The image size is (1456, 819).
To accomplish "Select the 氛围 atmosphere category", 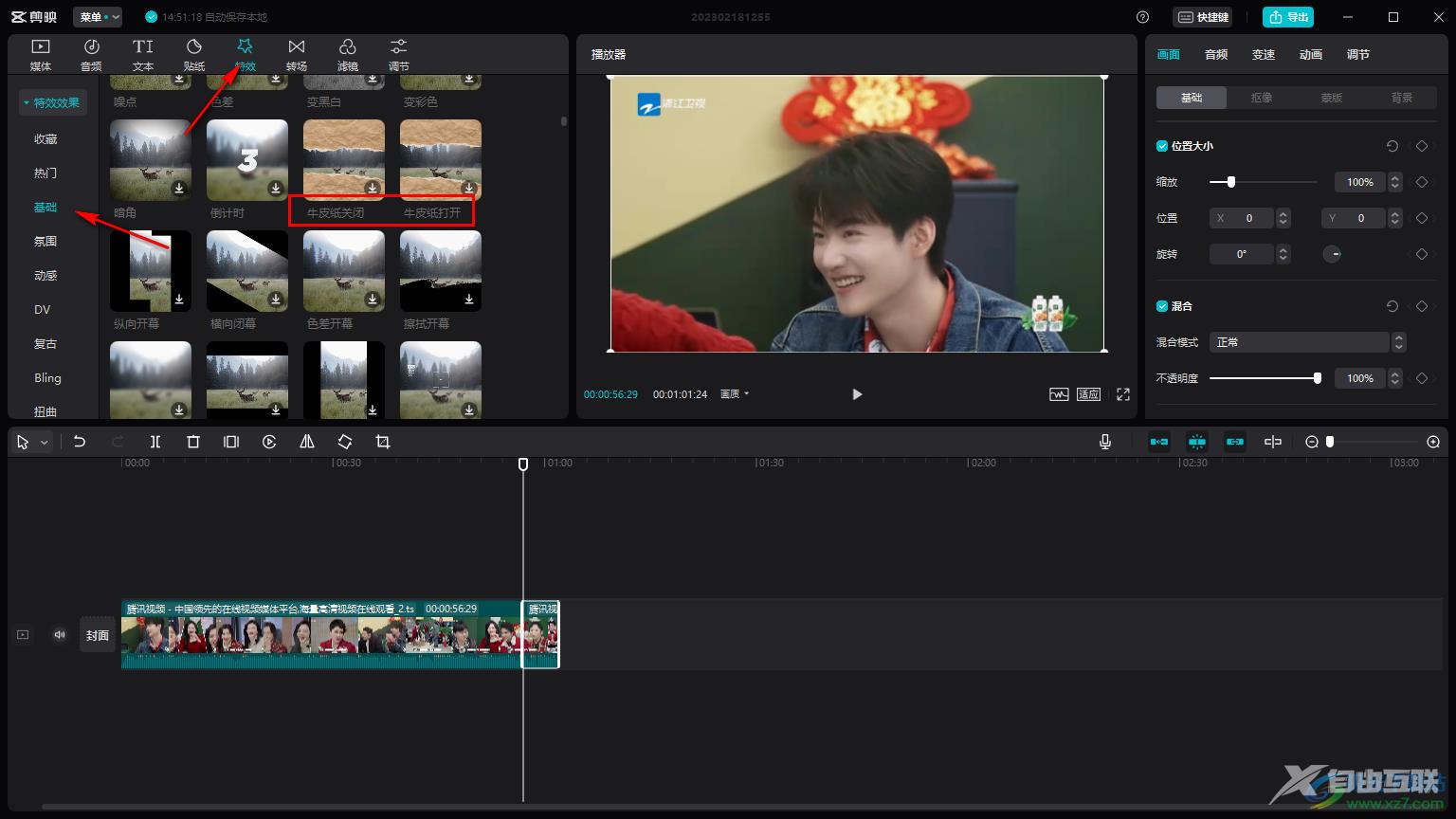I will (x=45, y=241).
